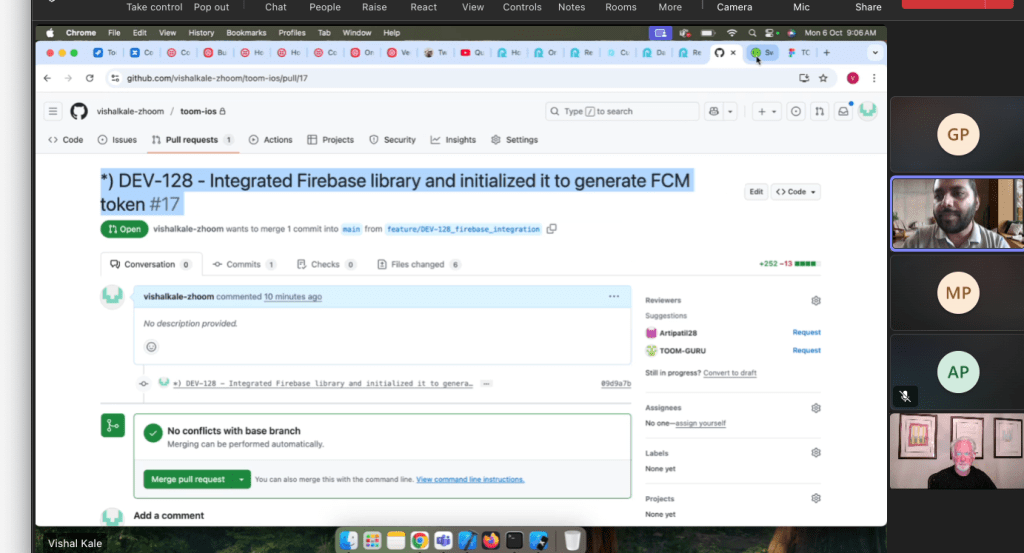Open Assignees gear settings
The width and height of the screenshot is (1024, 553).
(816, 408)
